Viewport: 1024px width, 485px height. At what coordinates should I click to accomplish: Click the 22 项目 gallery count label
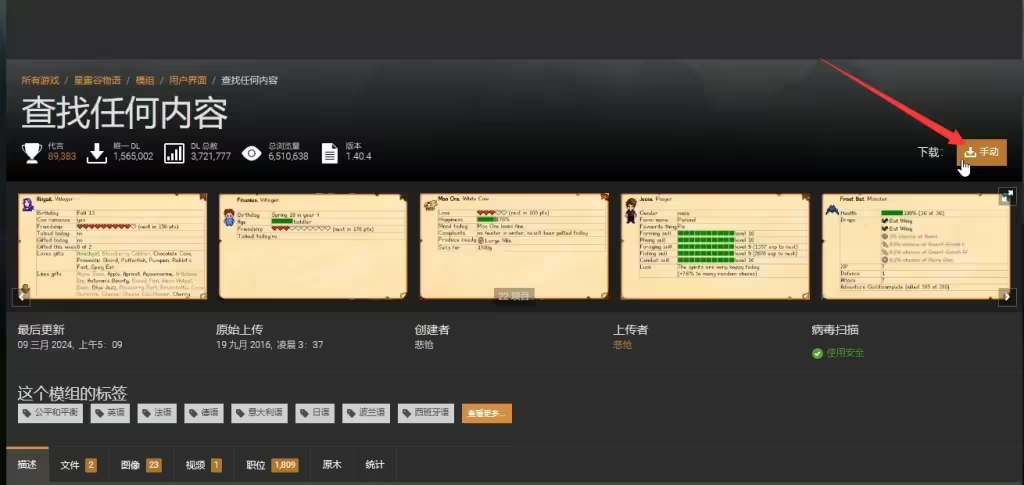pos(514,296)
